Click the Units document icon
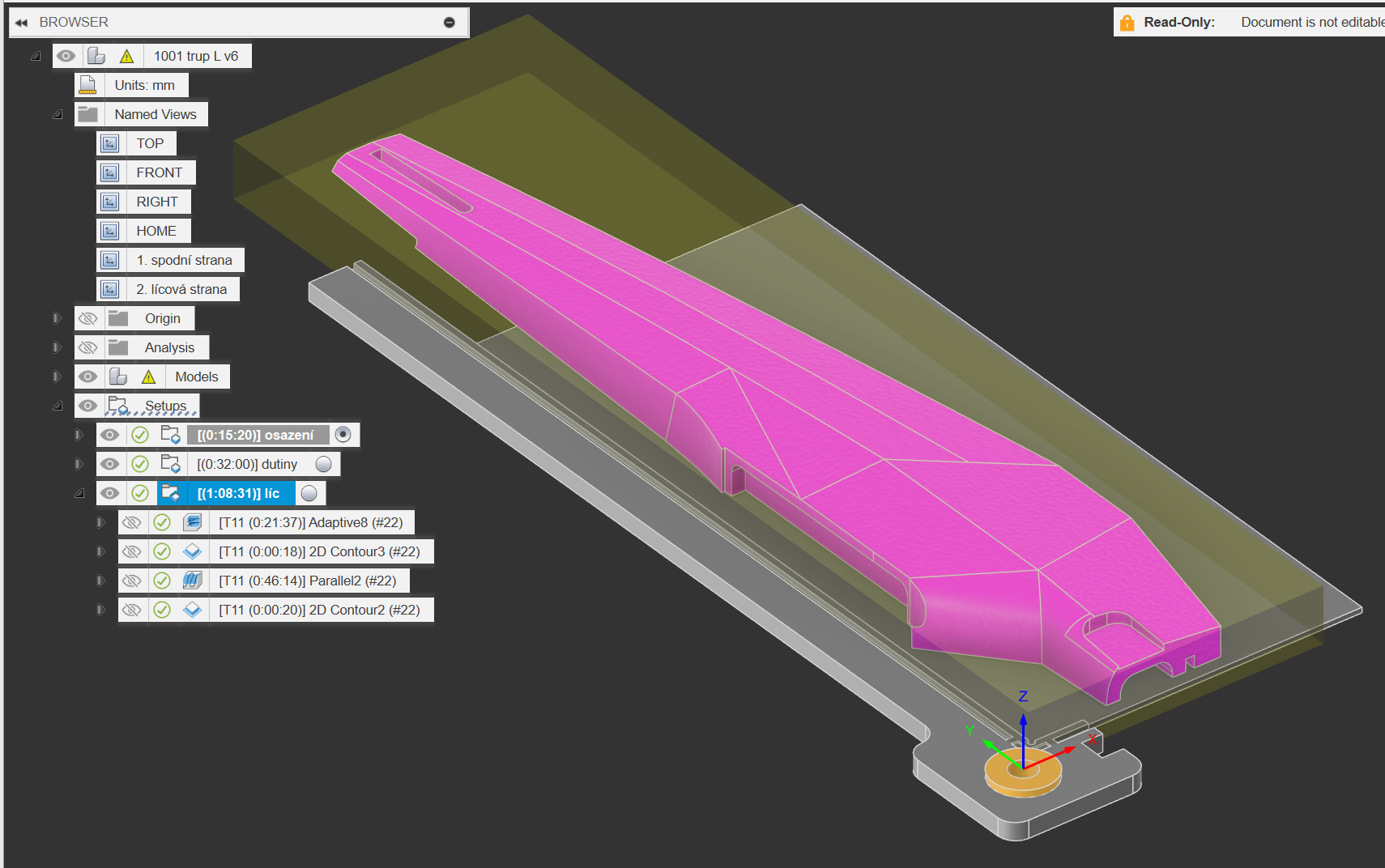Screen dimensions: 1385x868 [88, 85]
